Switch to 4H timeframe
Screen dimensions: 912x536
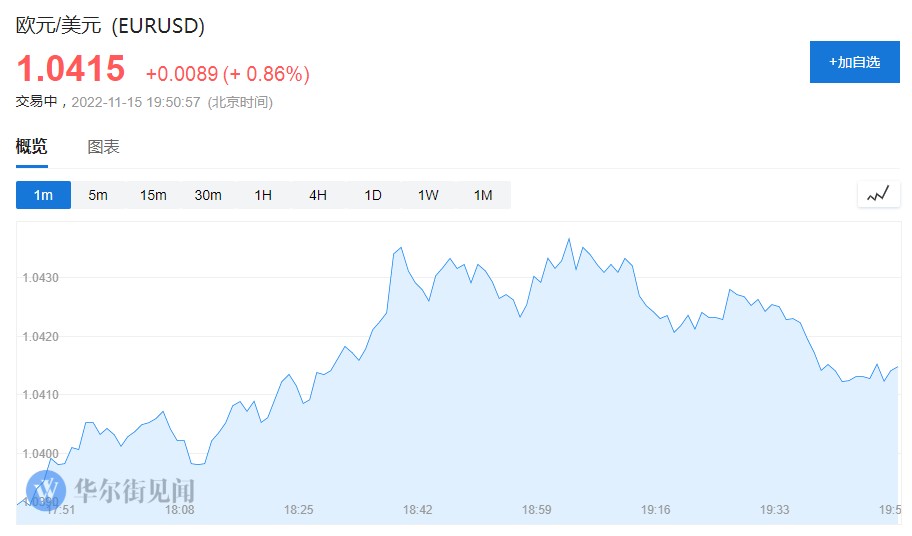click(318, 195)
